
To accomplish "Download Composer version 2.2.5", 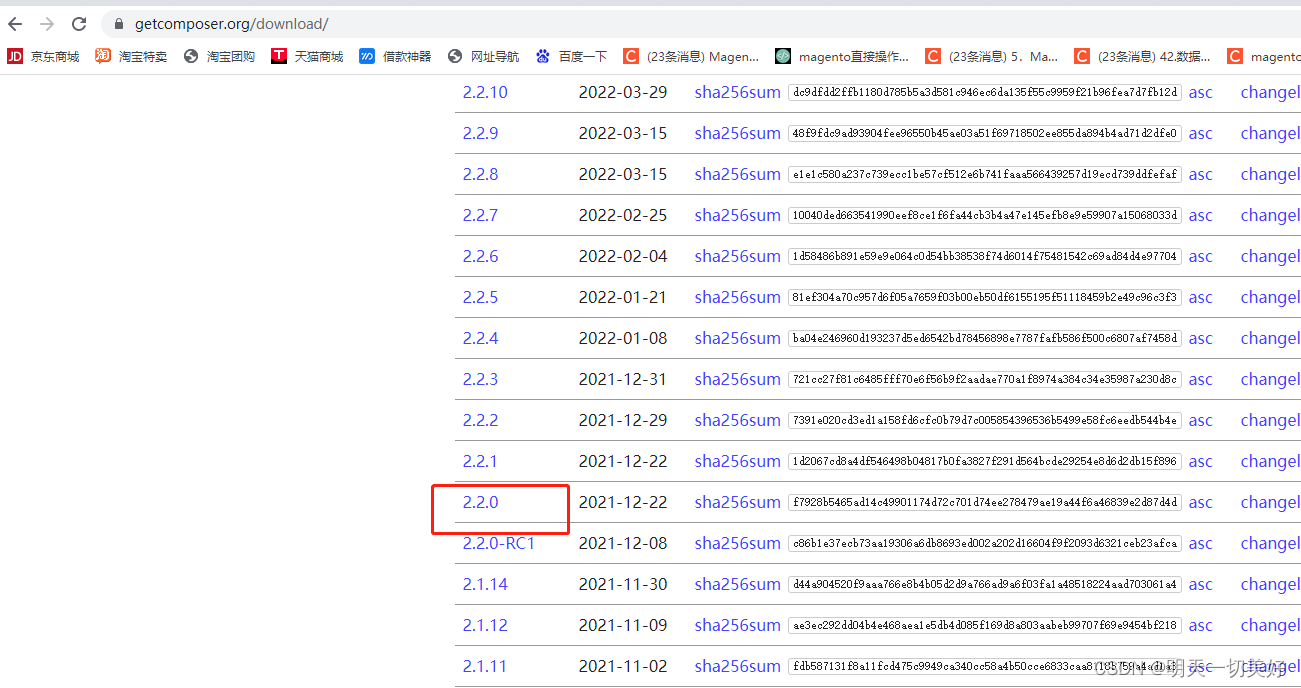I will [480, 297].
